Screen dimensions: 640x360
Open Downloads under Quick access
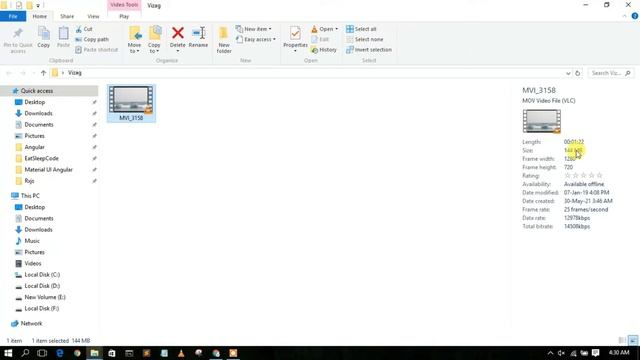[38, 113]
